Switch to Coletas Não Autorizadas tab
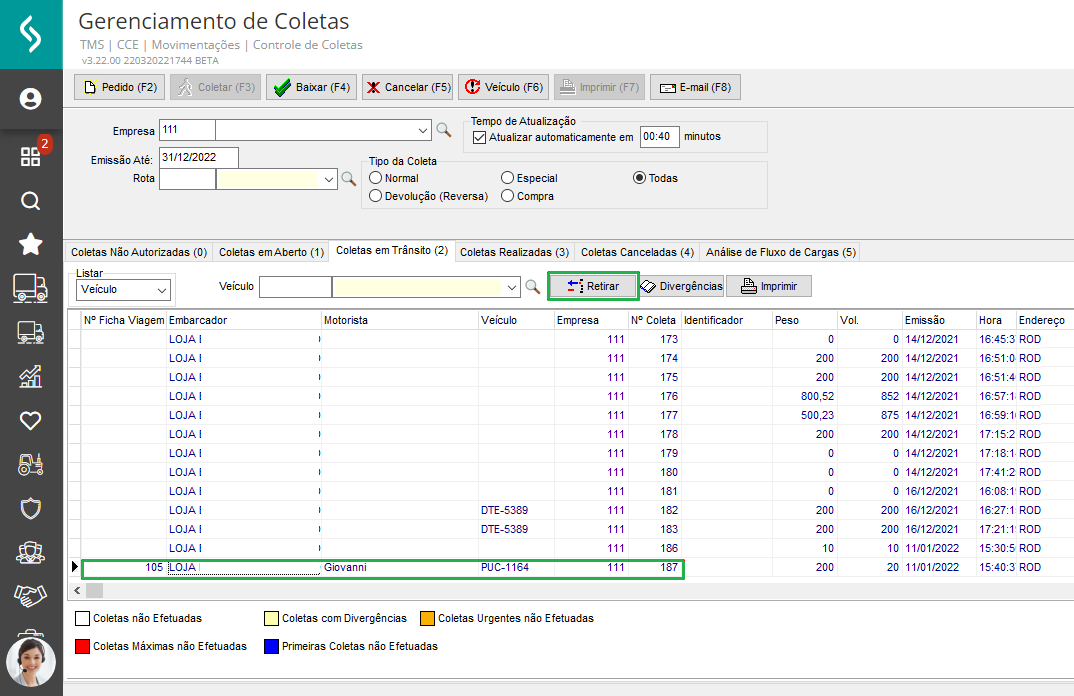This screenshot has width=1074, height=696. click(x=139, y=252)
